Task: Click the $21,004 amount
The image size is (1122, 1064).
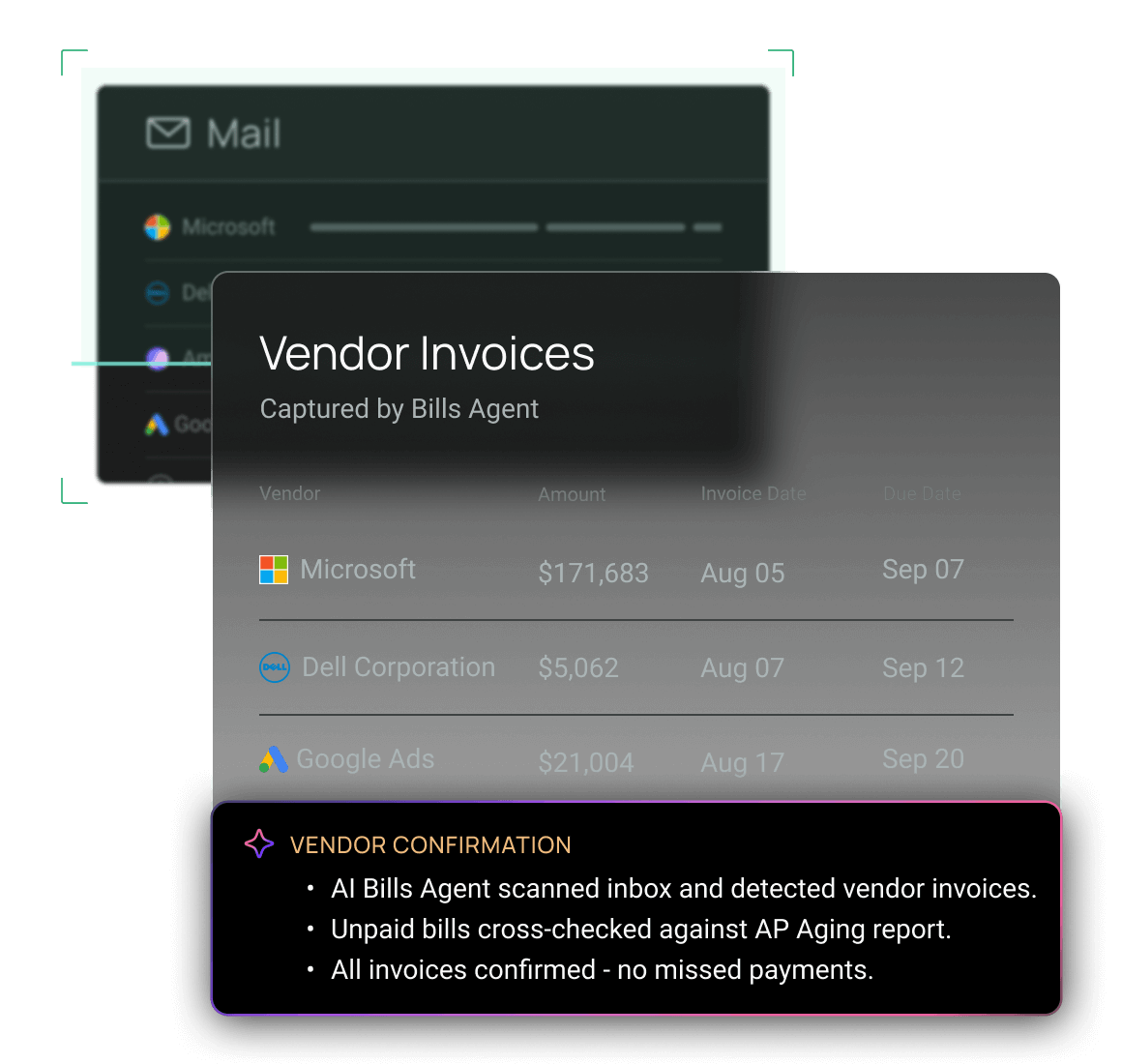Action: point(586,763)
